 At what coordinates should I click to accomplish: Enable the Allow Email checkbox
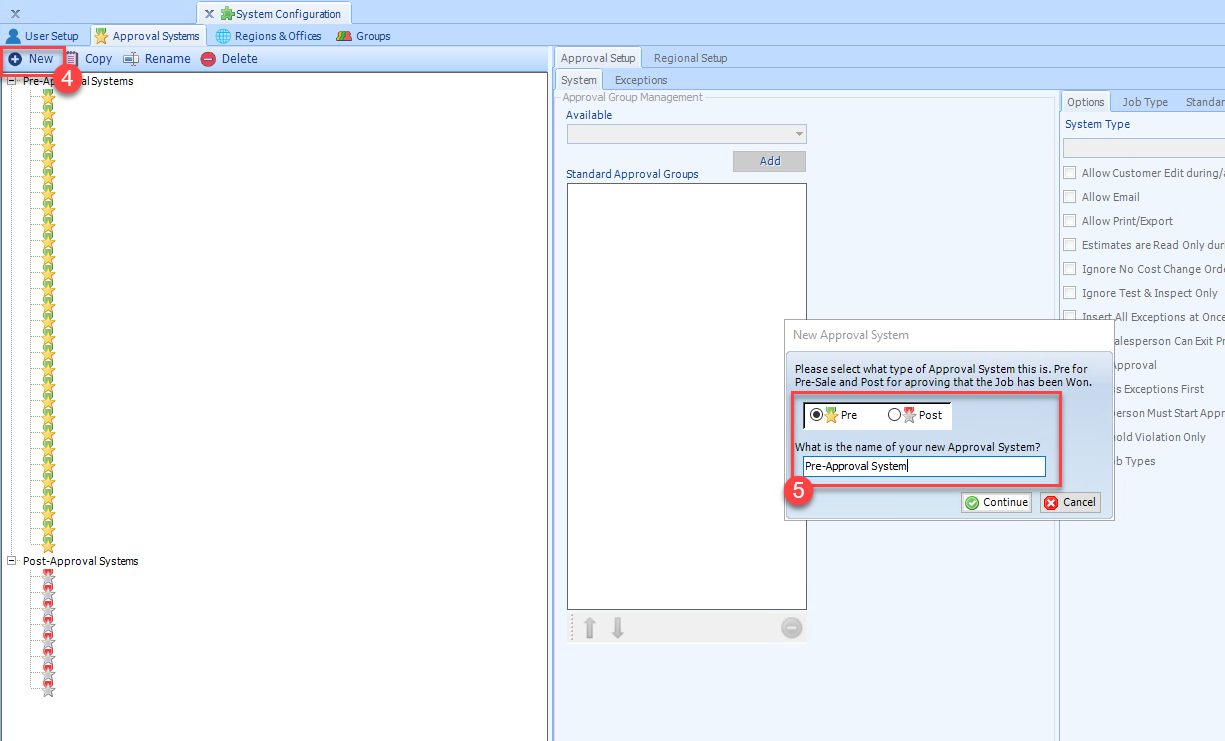(x=1068, y=196)
